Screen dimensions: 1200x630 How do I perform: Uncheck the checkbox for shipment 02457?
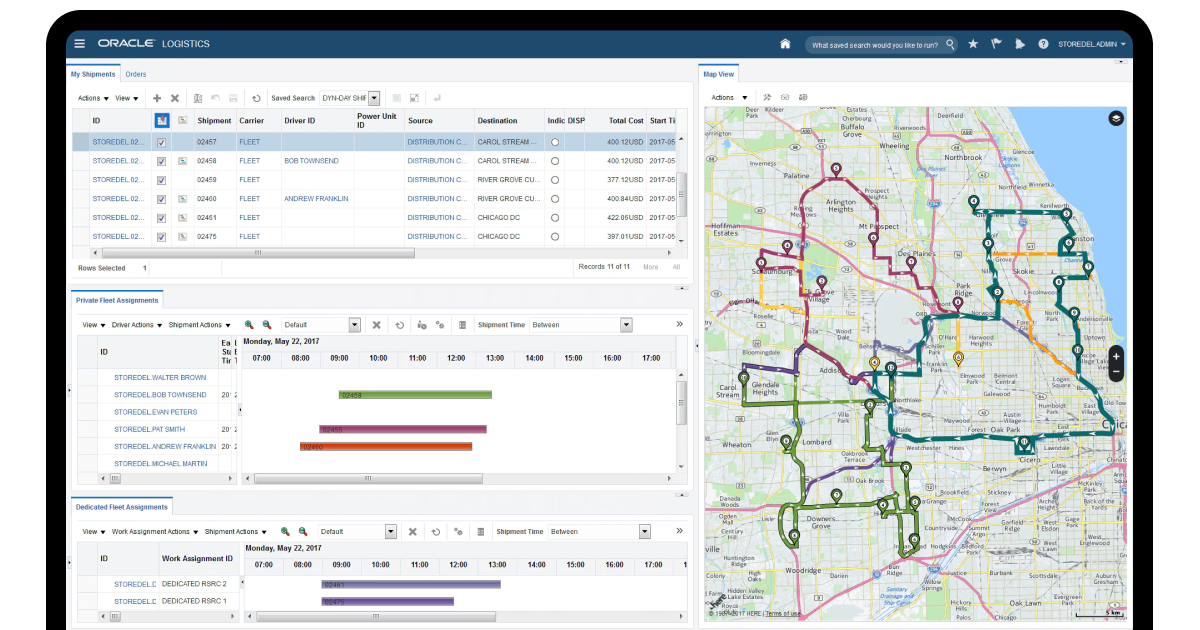162,142
